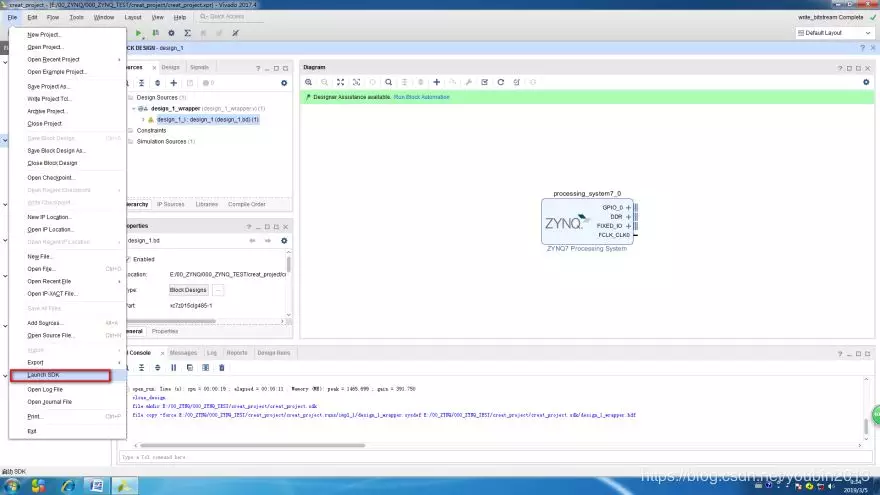
Task: Click the back arrow in Properties panel
Action: pos(253,241)
